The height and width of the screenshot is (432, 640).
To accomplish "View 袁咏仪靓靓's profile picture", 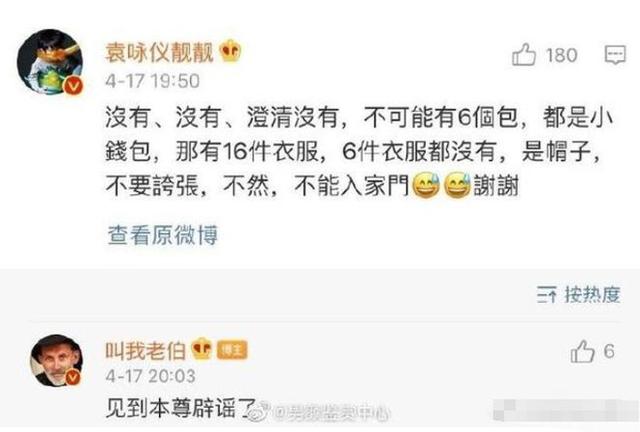I will 50,62.
